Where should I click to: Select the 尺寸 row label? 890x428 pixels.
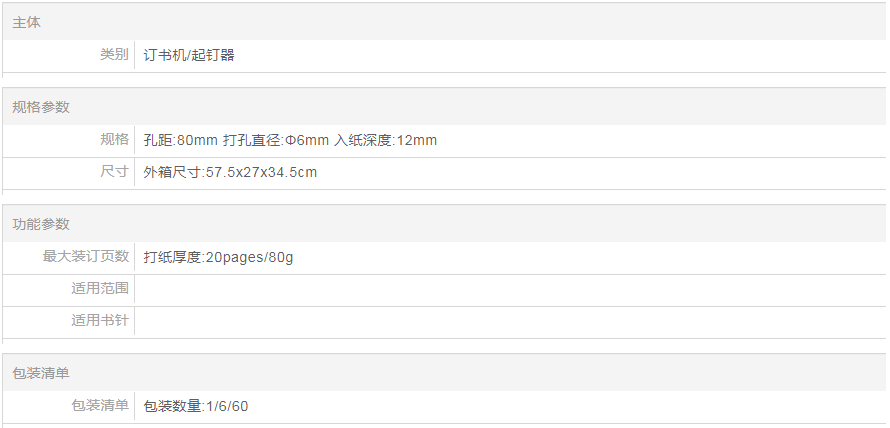(x=114, y=172)
